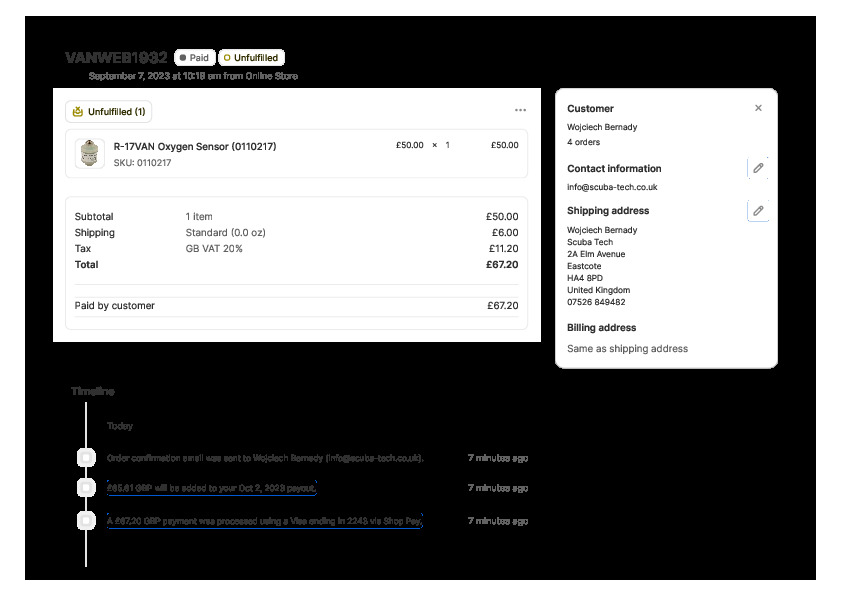The height and width of the screenshot is (595, 842).
Task: View the customer profile for Wojciech Bernady
Action: click(x=602, y=127)
